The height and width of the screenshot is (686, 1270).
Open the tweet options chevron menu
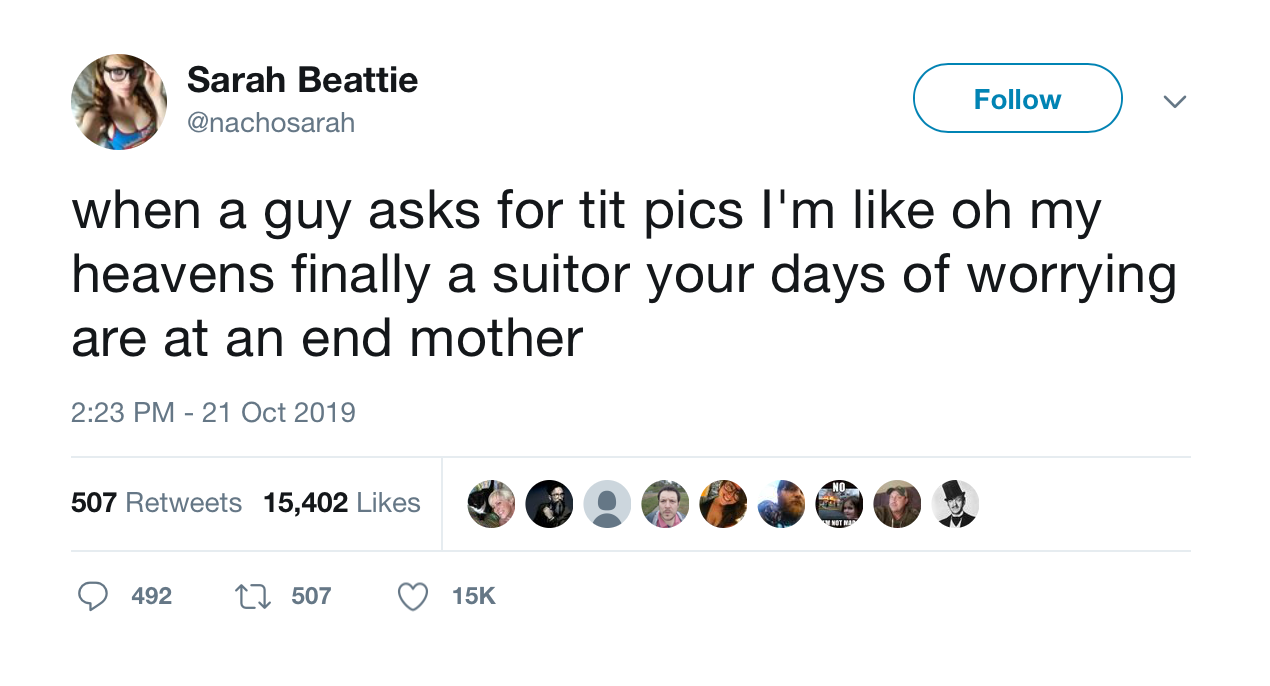[1175, 101]
